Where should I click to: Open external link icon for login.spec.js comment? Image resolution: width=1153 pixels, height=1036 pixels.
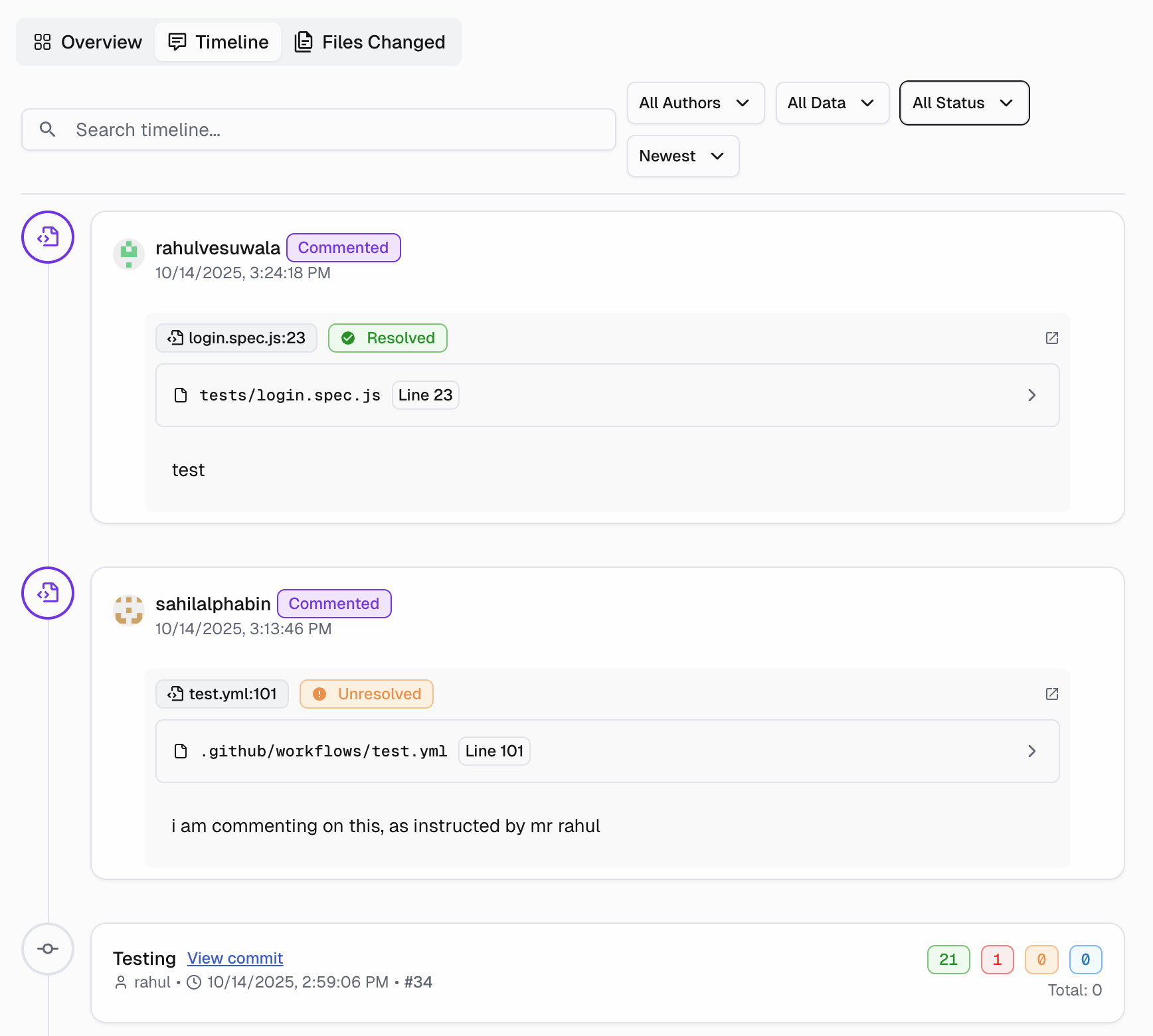(x=1051, y=338)
